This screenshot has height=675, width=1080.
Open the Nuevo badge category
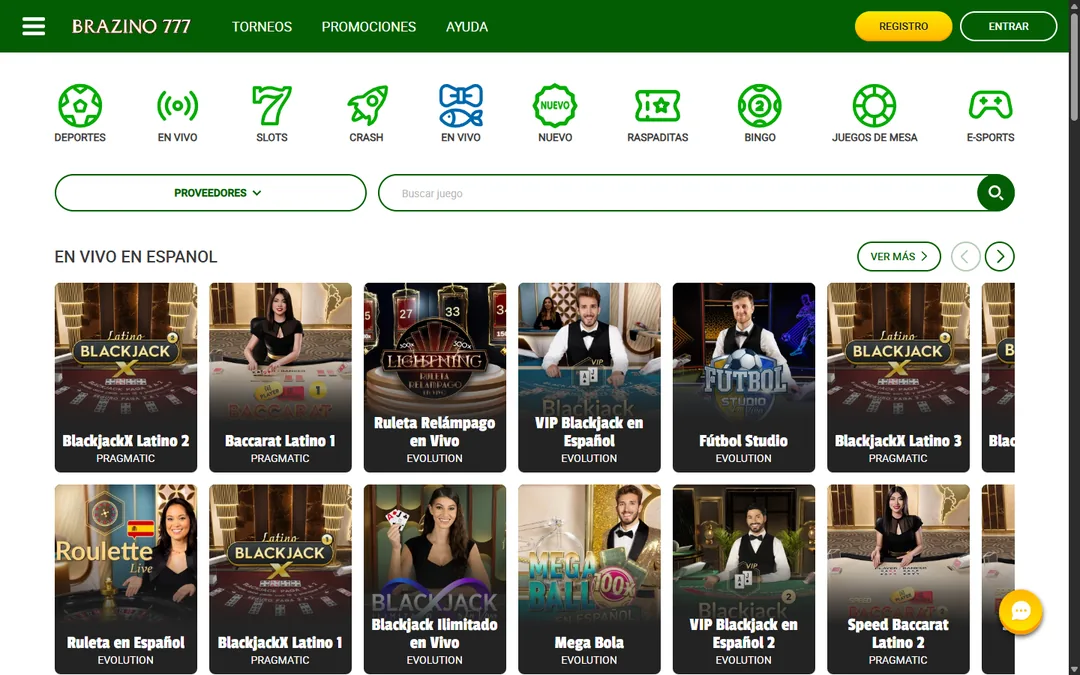[555, 113]
